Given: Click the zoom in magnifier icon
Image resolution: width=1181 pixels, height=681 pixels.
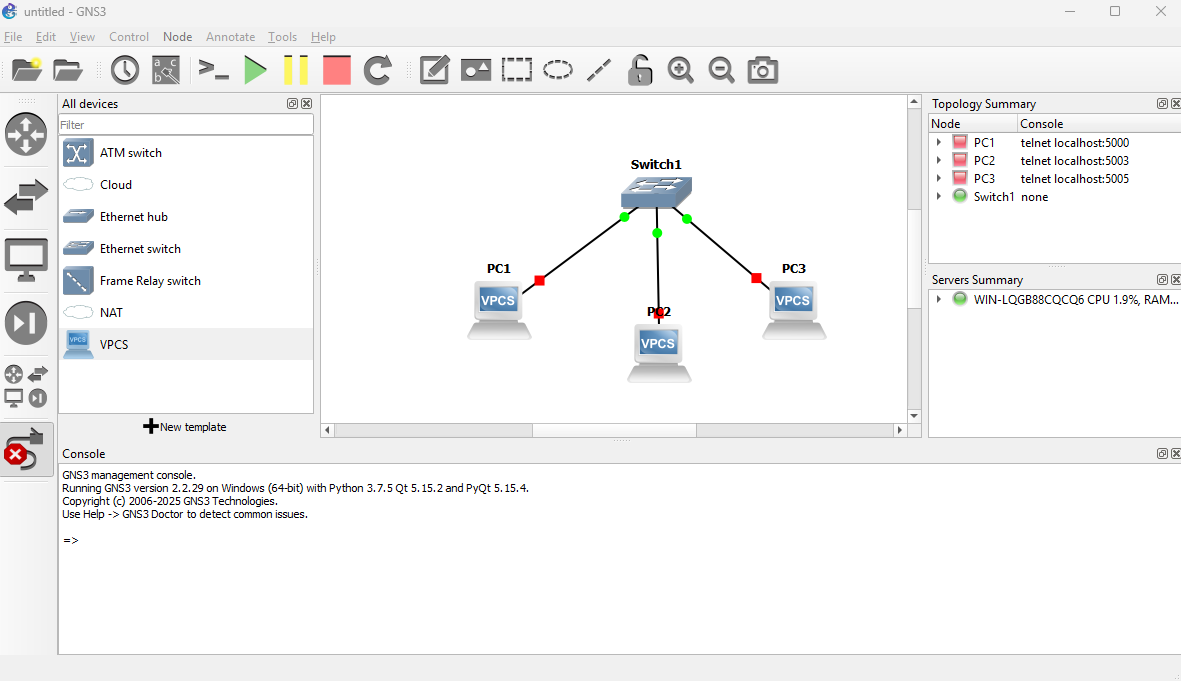Looking at the screenshot, I should pos(681,70).
